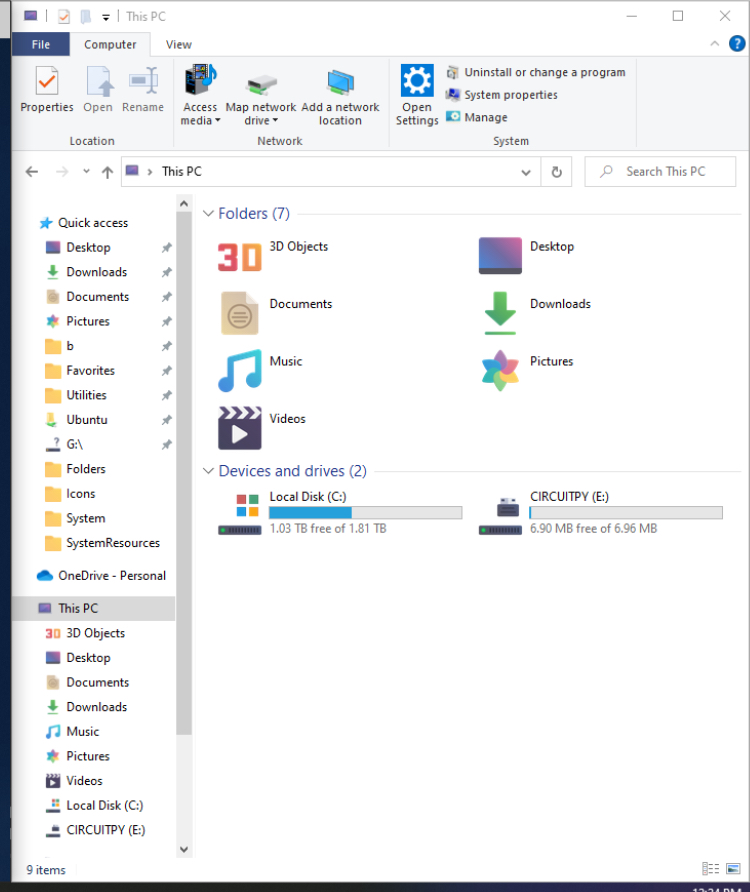Open the Music folder icon
This screenshot has height=892, width=750.
click(x=240, y=371)
